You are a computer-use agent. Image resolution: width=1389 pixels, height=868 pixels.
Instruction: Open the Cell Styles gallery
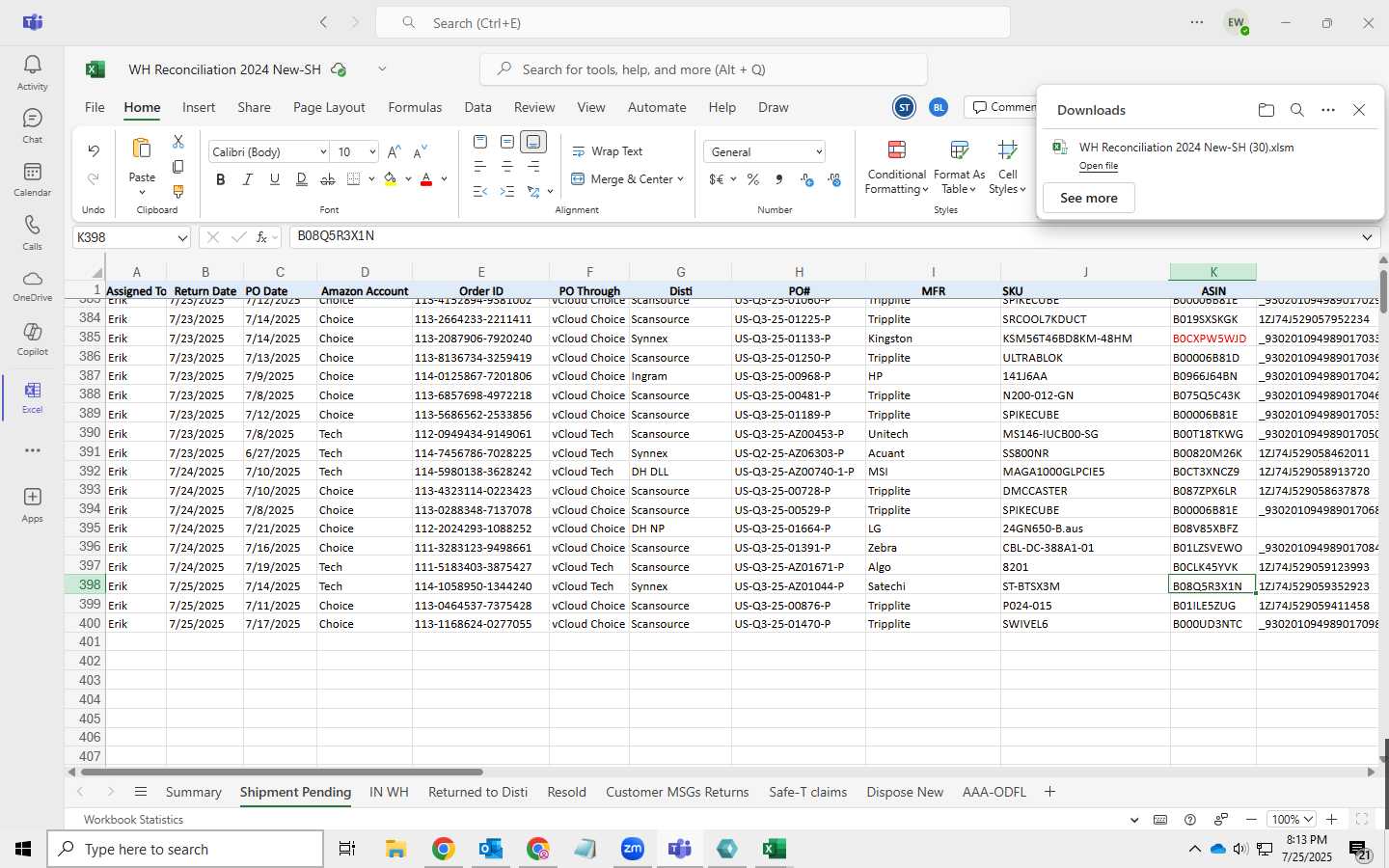point(1008,167)
